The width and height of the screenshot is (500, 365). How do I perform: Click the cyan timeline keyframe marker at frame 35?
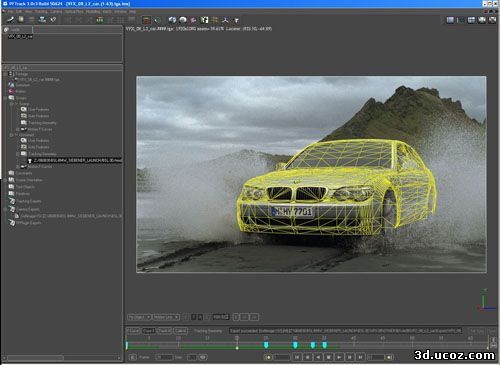coord(324,345)
